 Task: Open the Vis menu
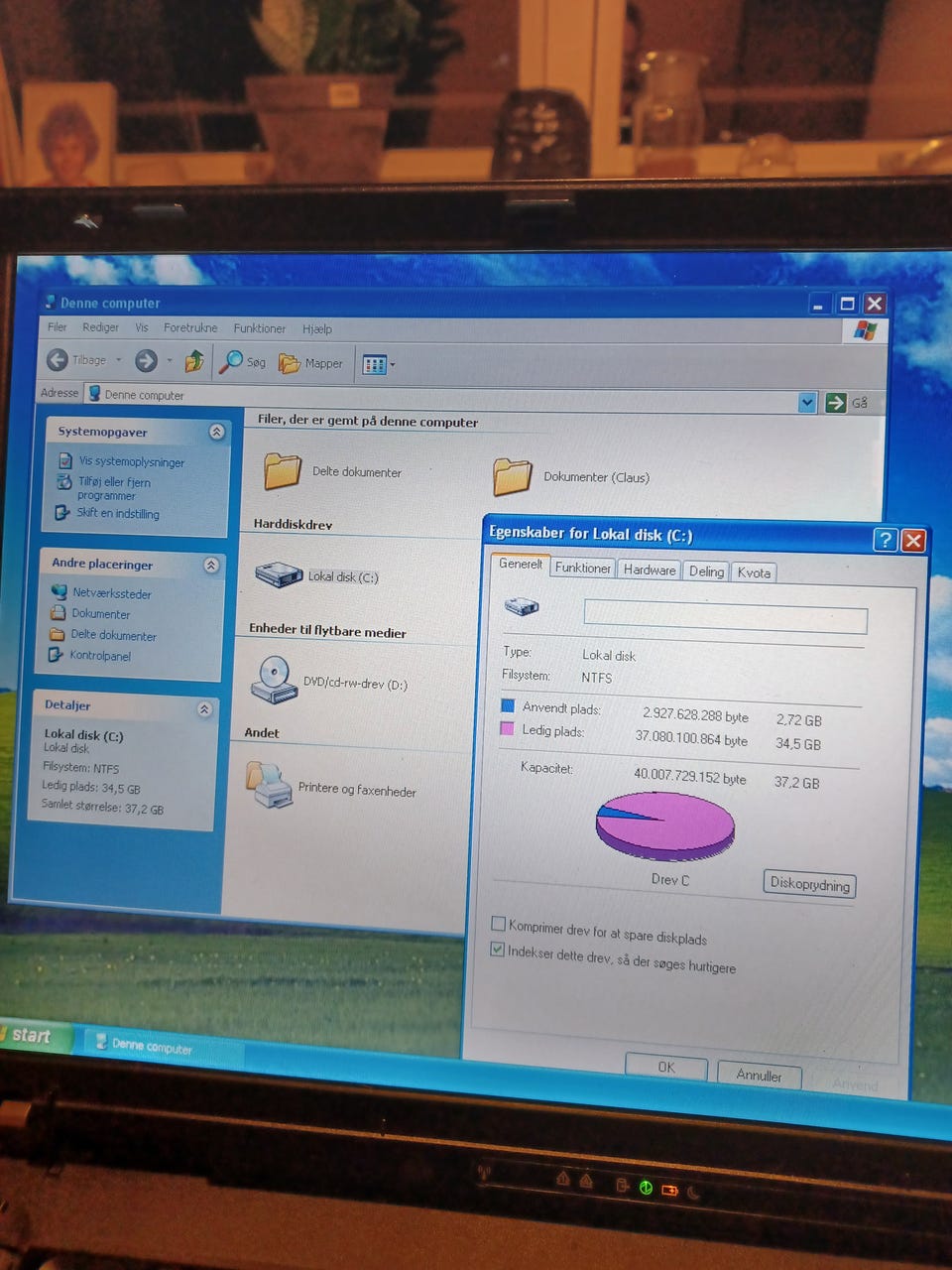[142, 327]
